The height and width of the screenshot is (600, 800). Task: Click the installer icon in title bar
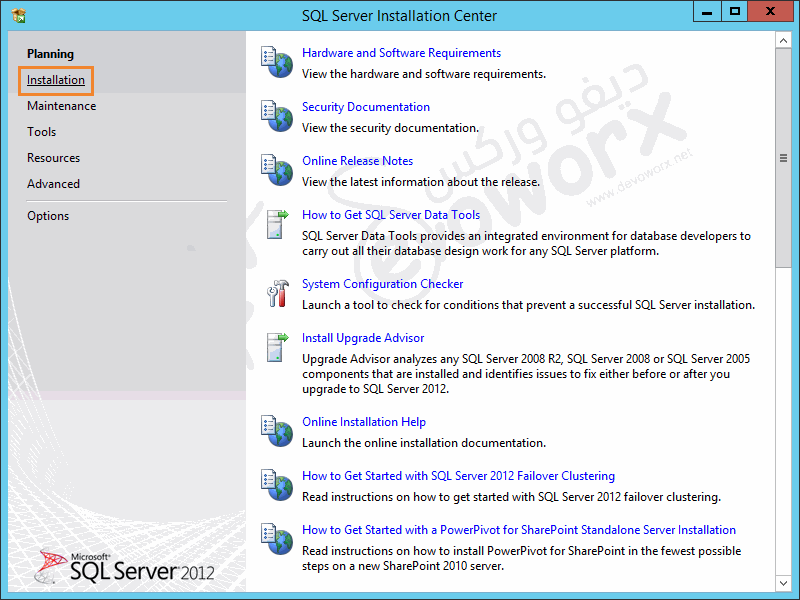click(18, 15)
